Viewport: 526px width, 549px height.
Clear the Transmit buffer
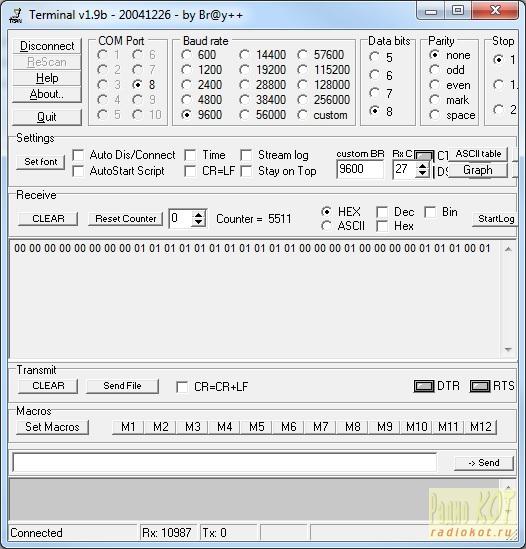pyautogui.click(x=48, y=386)
